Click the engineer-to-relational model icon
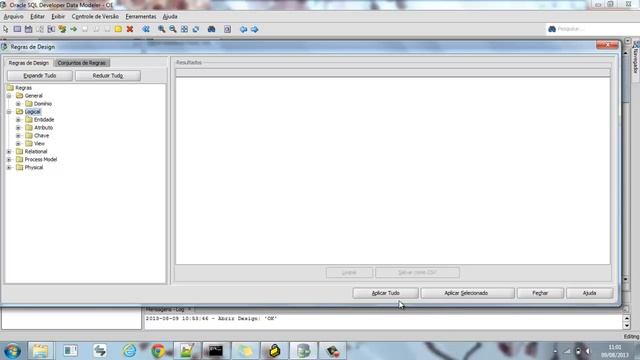This screenshot has height=360, width=640. (x=146, y=29)
